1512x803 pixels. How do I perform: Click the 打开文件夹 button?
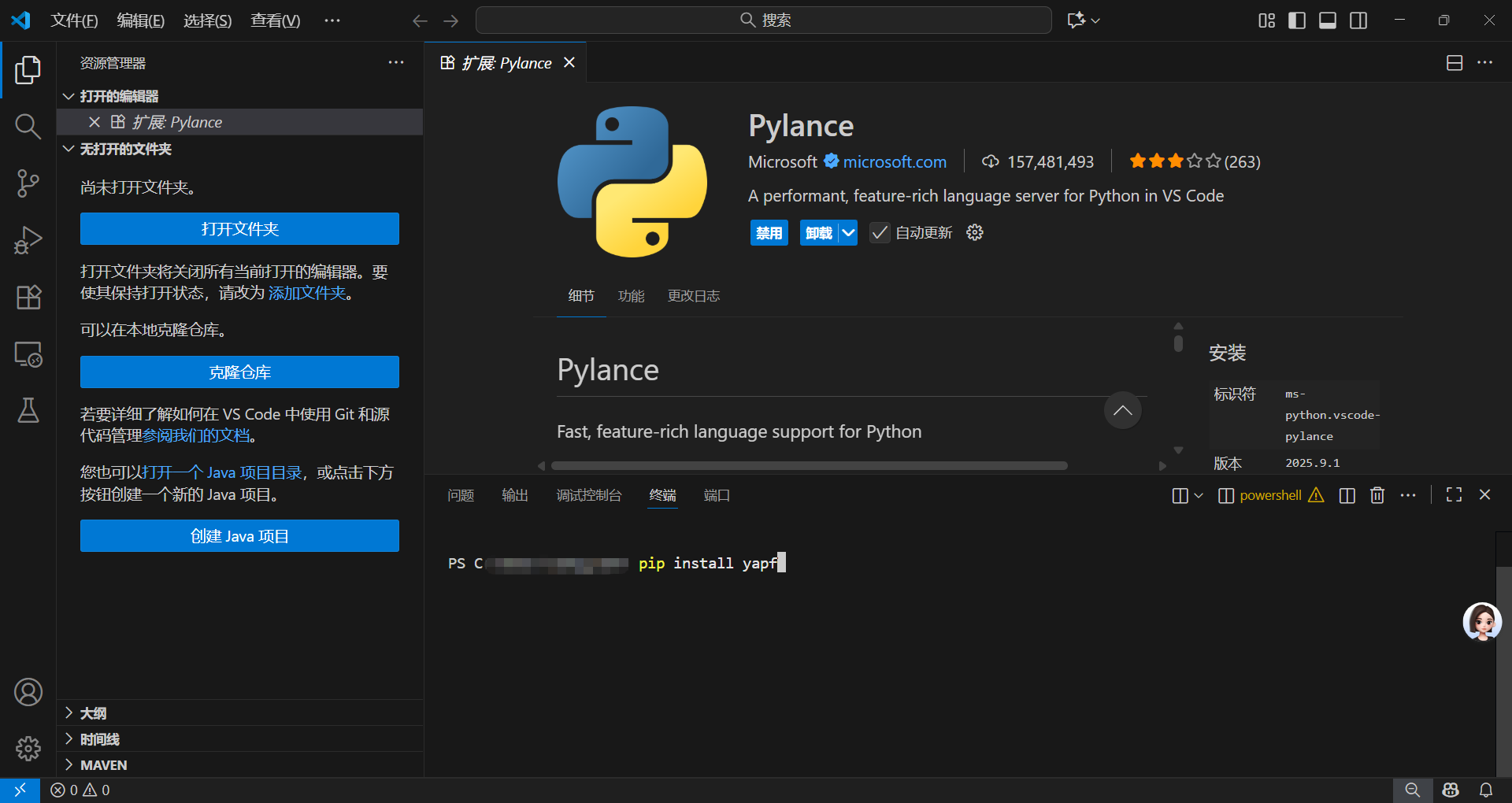click(239, 229)
